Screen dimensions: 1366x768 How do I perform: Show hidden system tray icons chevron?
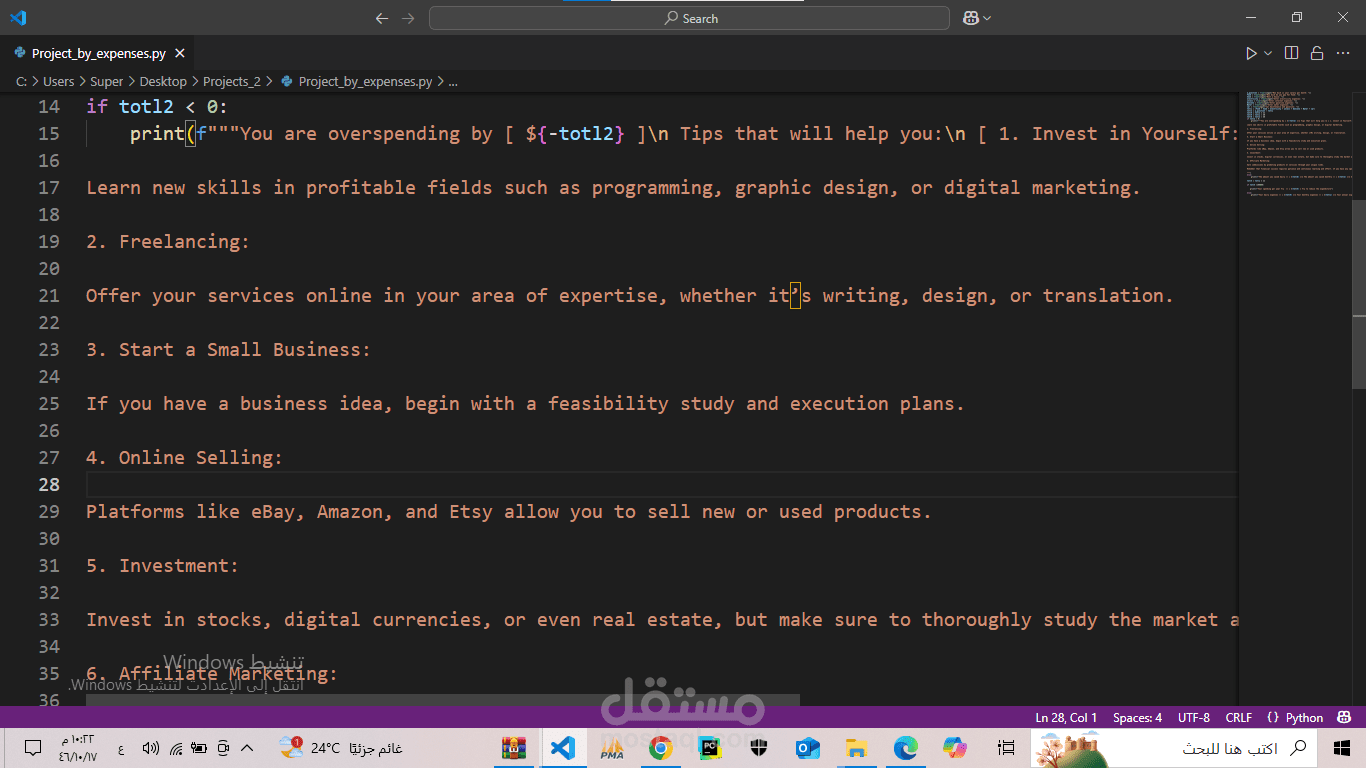coord(248,748)
